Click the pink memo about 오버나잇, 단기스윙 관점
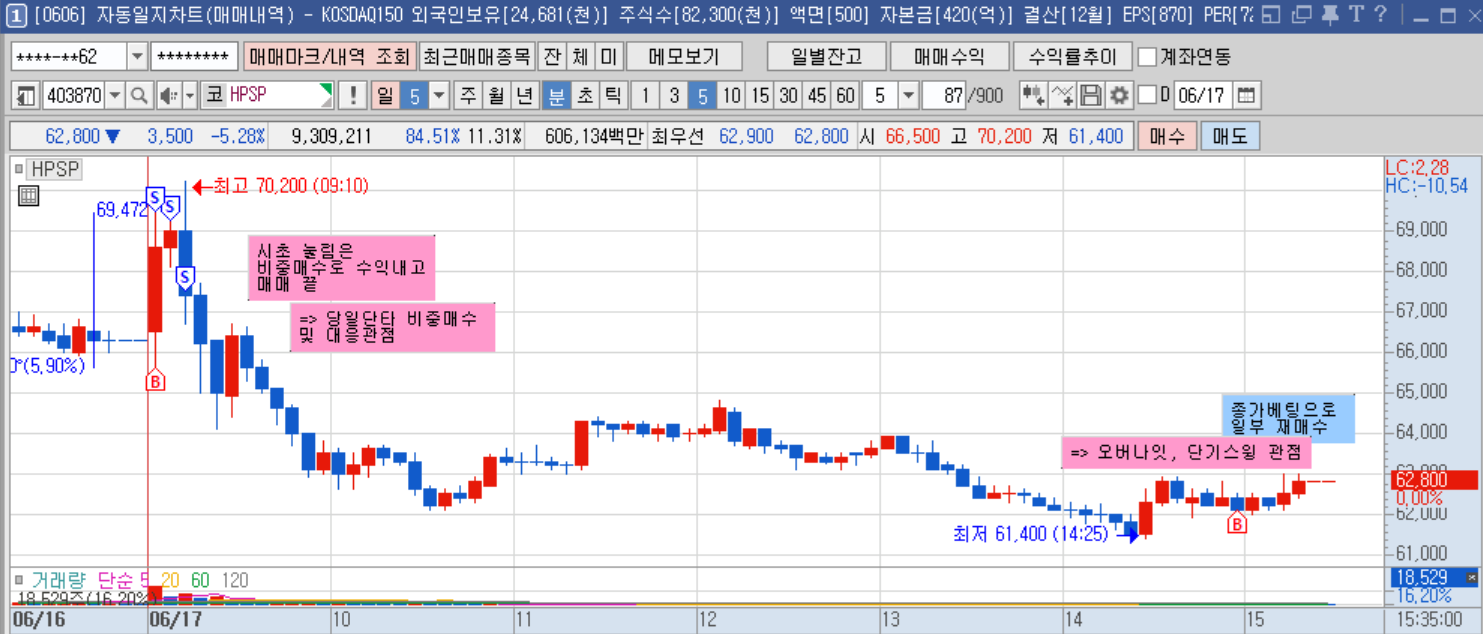Image resolution: width=1483 pixels, height=634 pixels. pos(1186,452)
